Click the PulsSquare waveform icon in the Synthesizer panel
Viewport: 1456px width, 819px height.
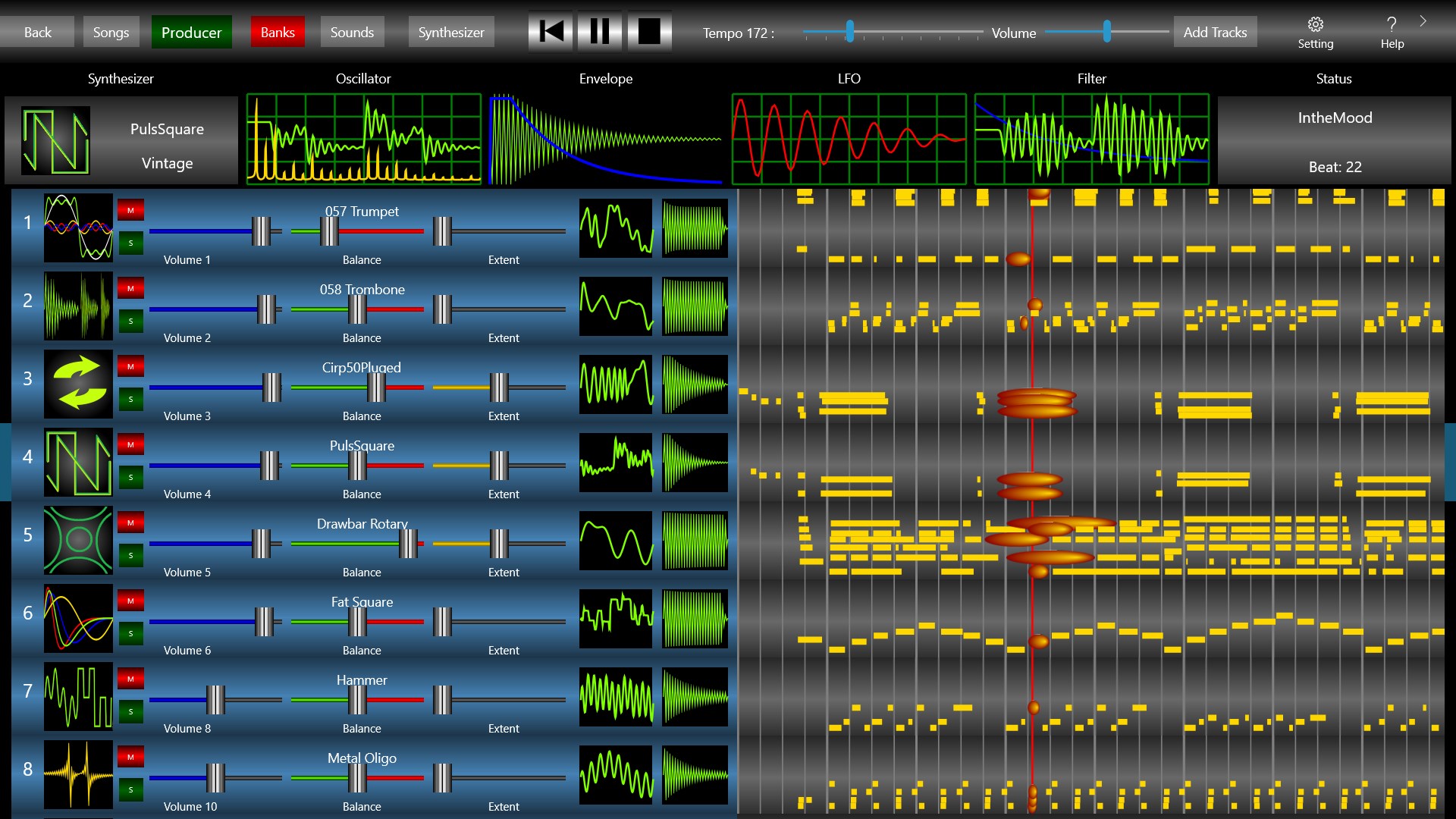coord(56,141)
